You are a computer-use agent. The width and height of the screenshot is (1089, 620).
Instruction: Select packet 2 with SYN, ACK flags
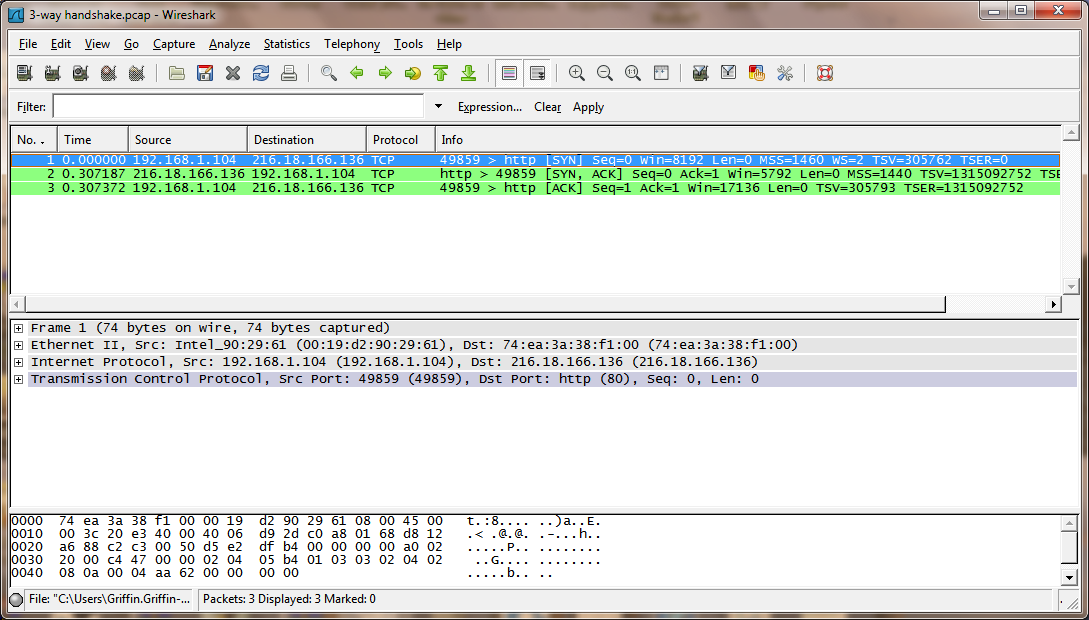click(535, 174)
